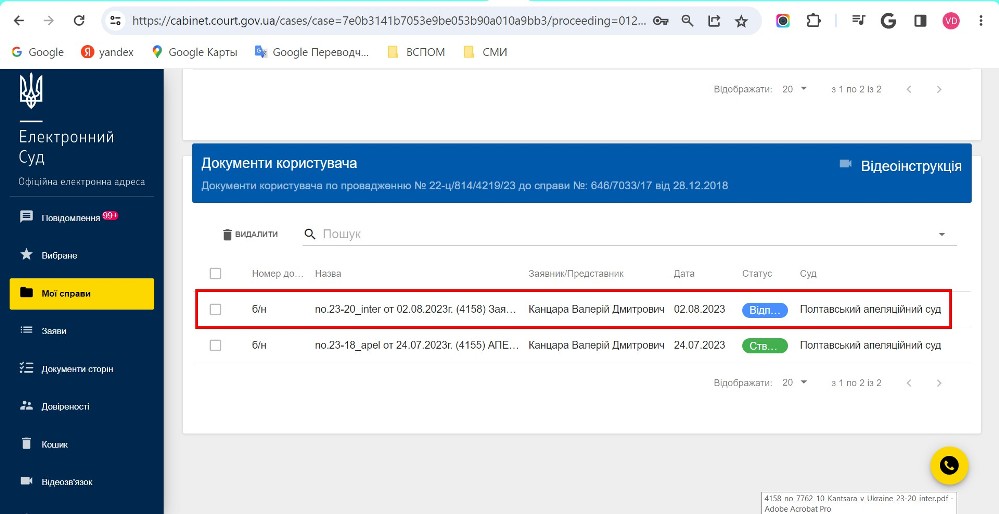Toggle select-all checkbox in table header
The image size is (999, 514).
(x=215, y=273)
